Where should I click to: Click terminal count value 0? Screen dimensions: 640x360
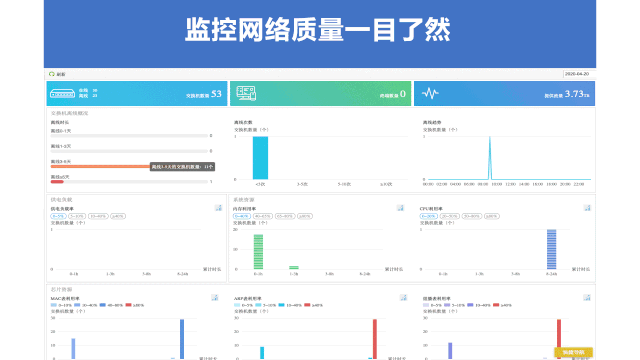(x=403, y=94)
